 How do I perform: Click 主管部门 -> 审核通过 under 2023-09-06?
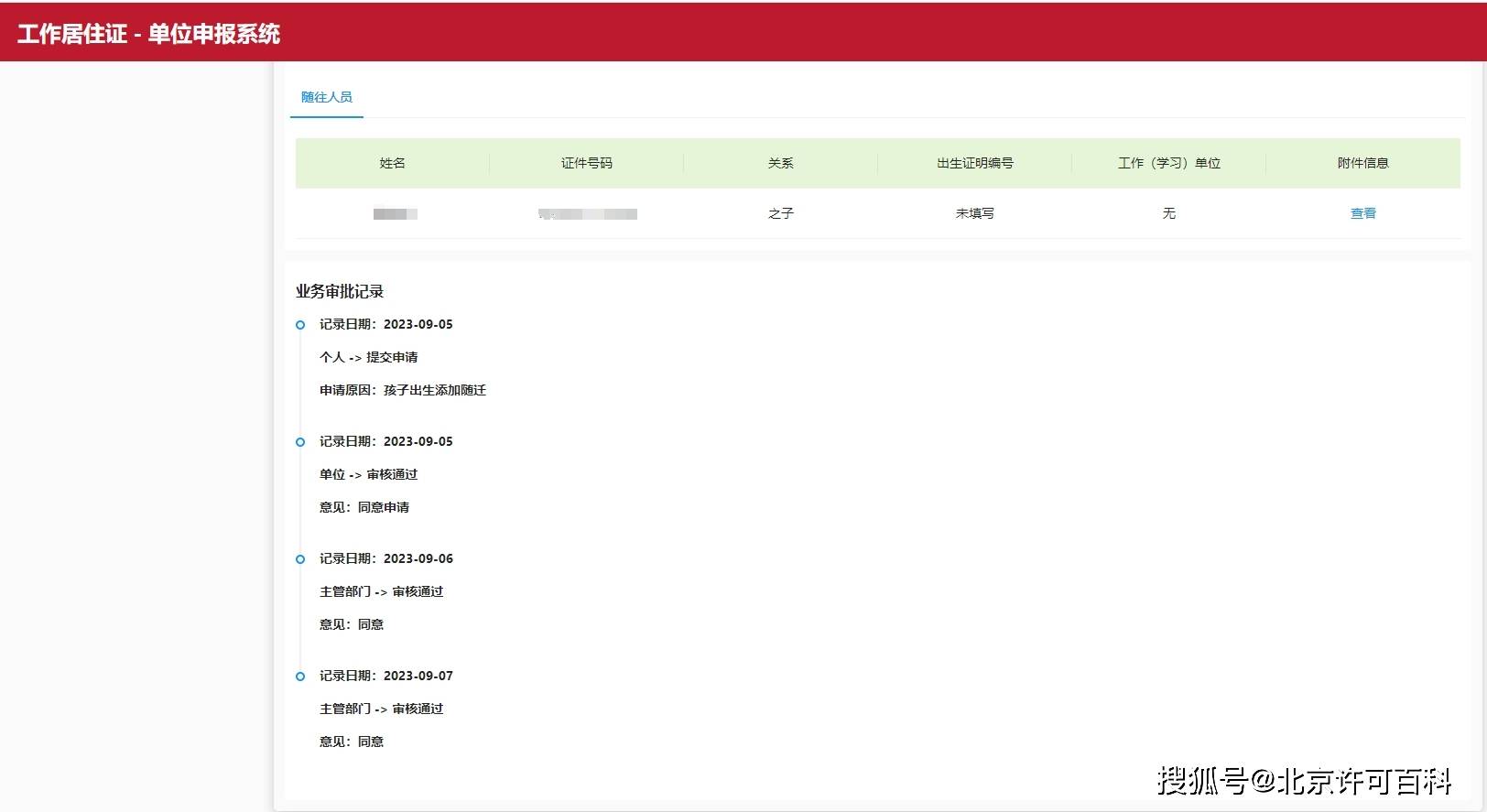click(381, 591)
